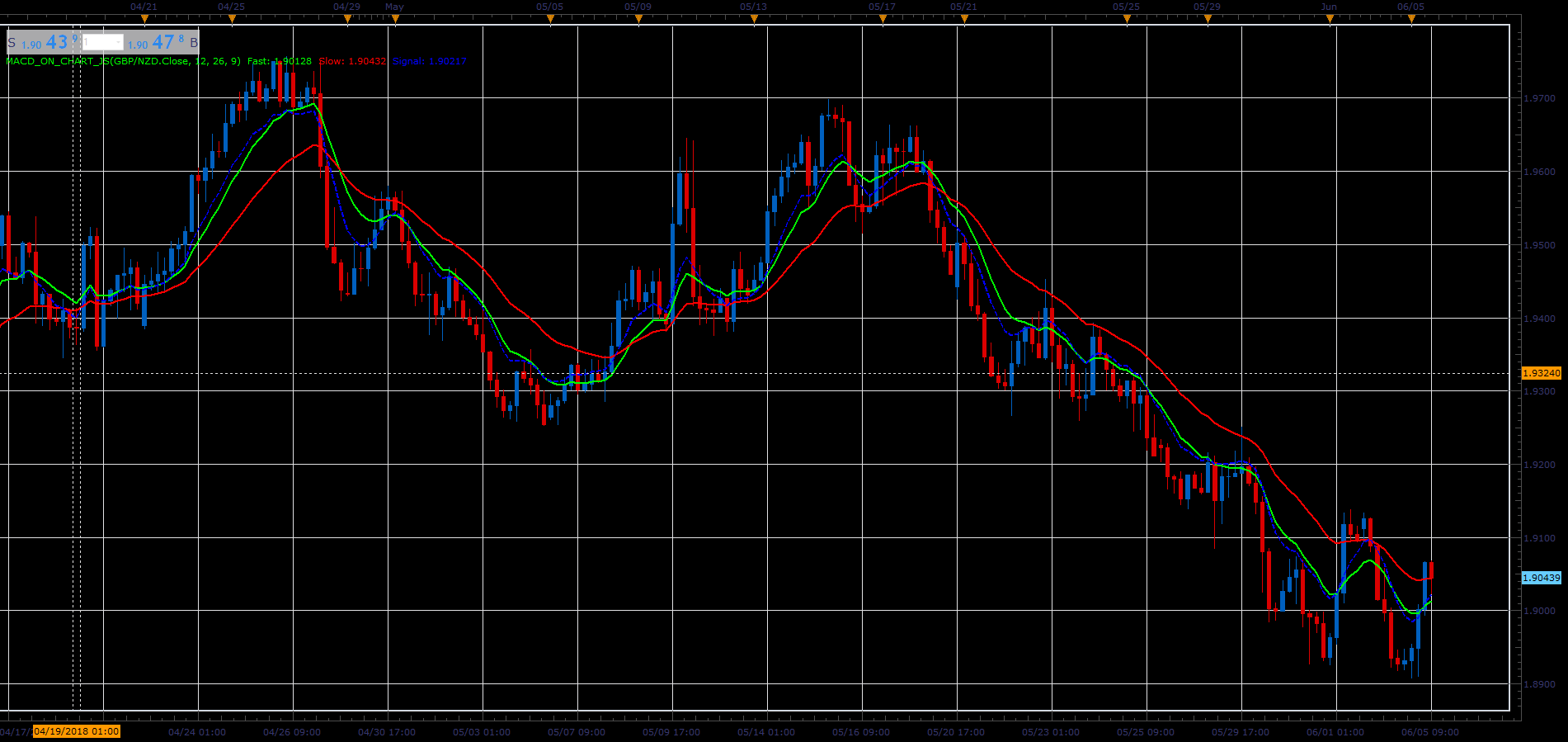Click the 1.9100 price axis label

coord(1539,538)
